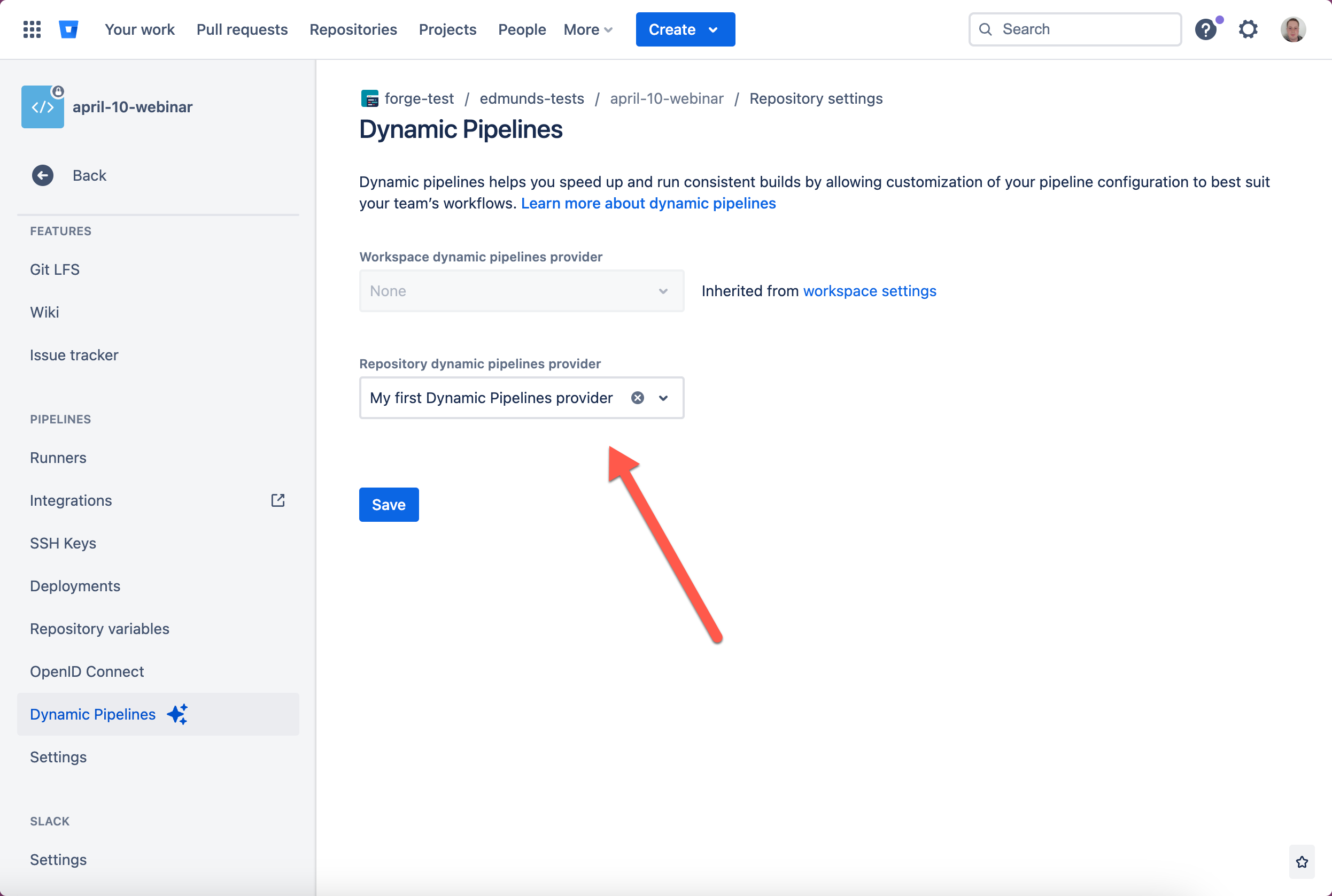
Task: Open the settings gear icon
Action: 1249,29
